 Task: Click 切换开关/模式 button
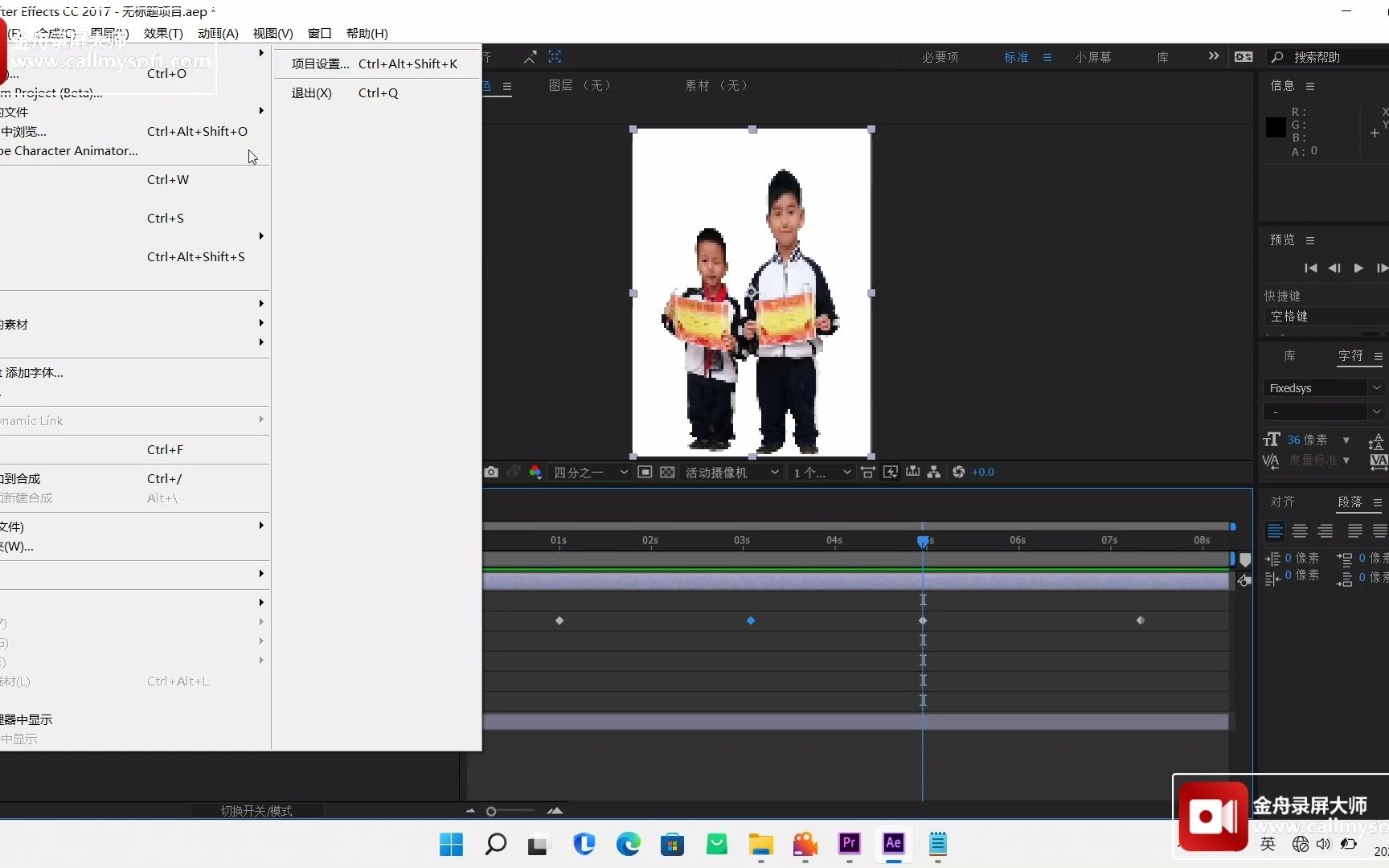256,811
